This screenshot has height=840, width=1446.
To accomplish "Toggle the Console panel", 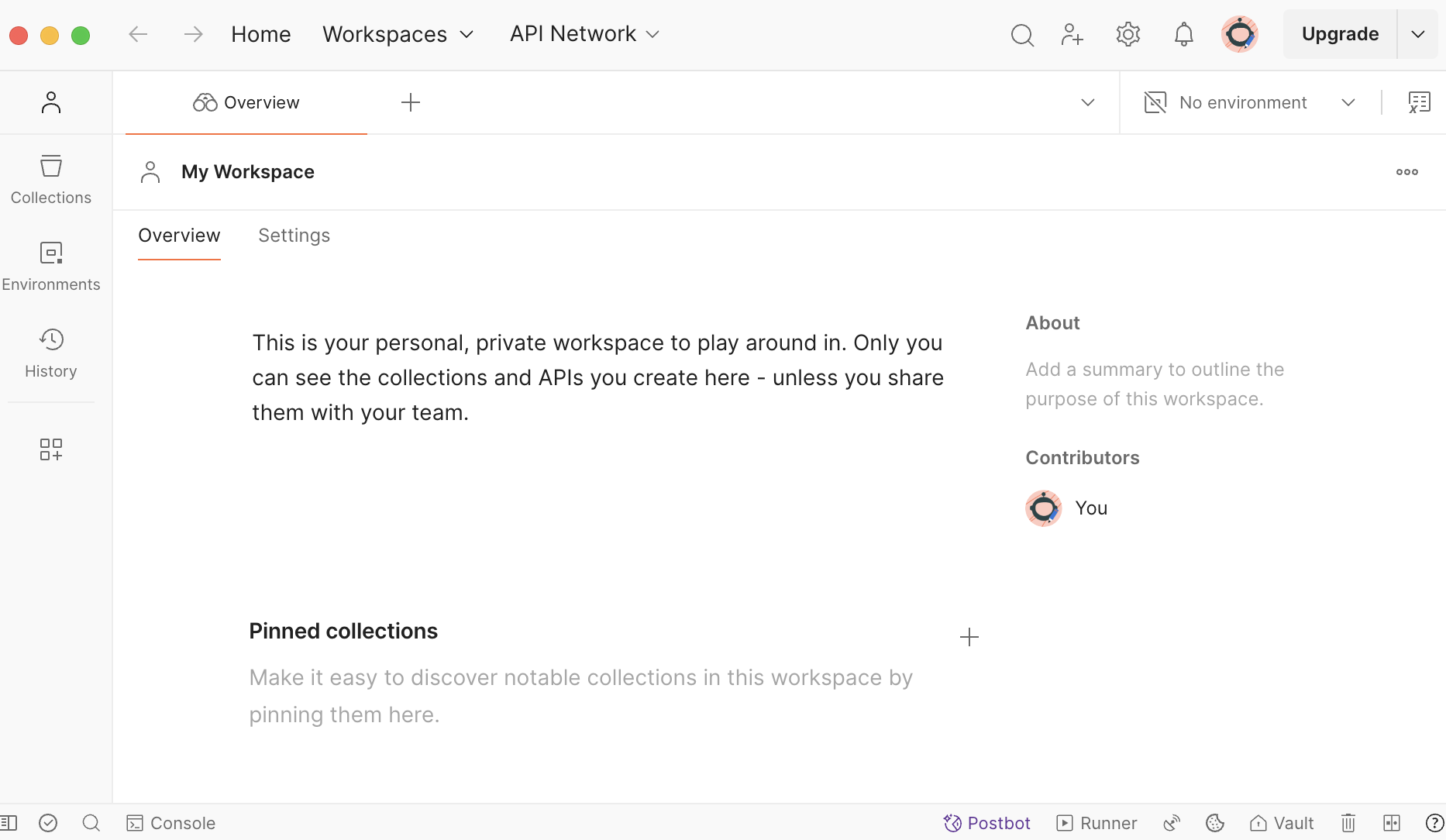I will click(171, 823).
